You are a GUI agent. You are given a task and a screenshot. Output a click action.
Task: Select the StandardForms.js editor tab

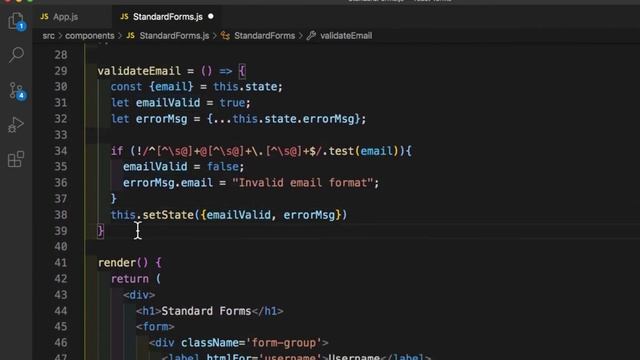click(167, 17)
